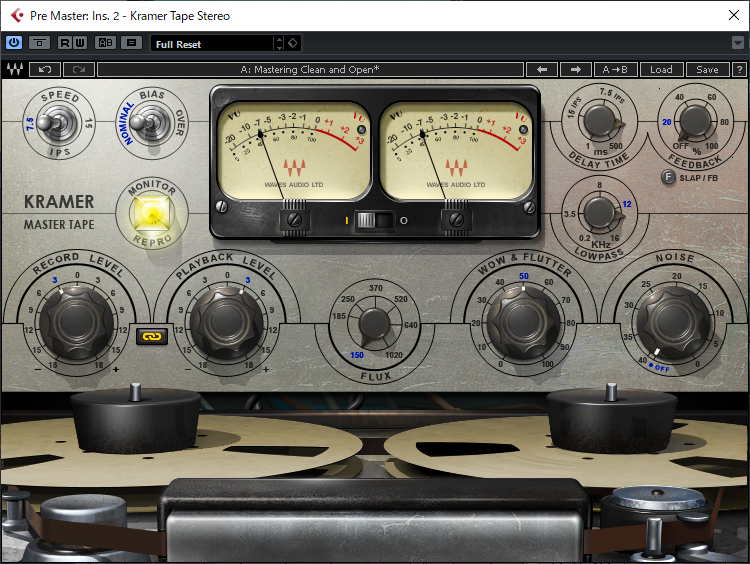Open the Mastering Clean and Open preset menu
The height and width of the screenshot is (564, 750).
point(310,69)
